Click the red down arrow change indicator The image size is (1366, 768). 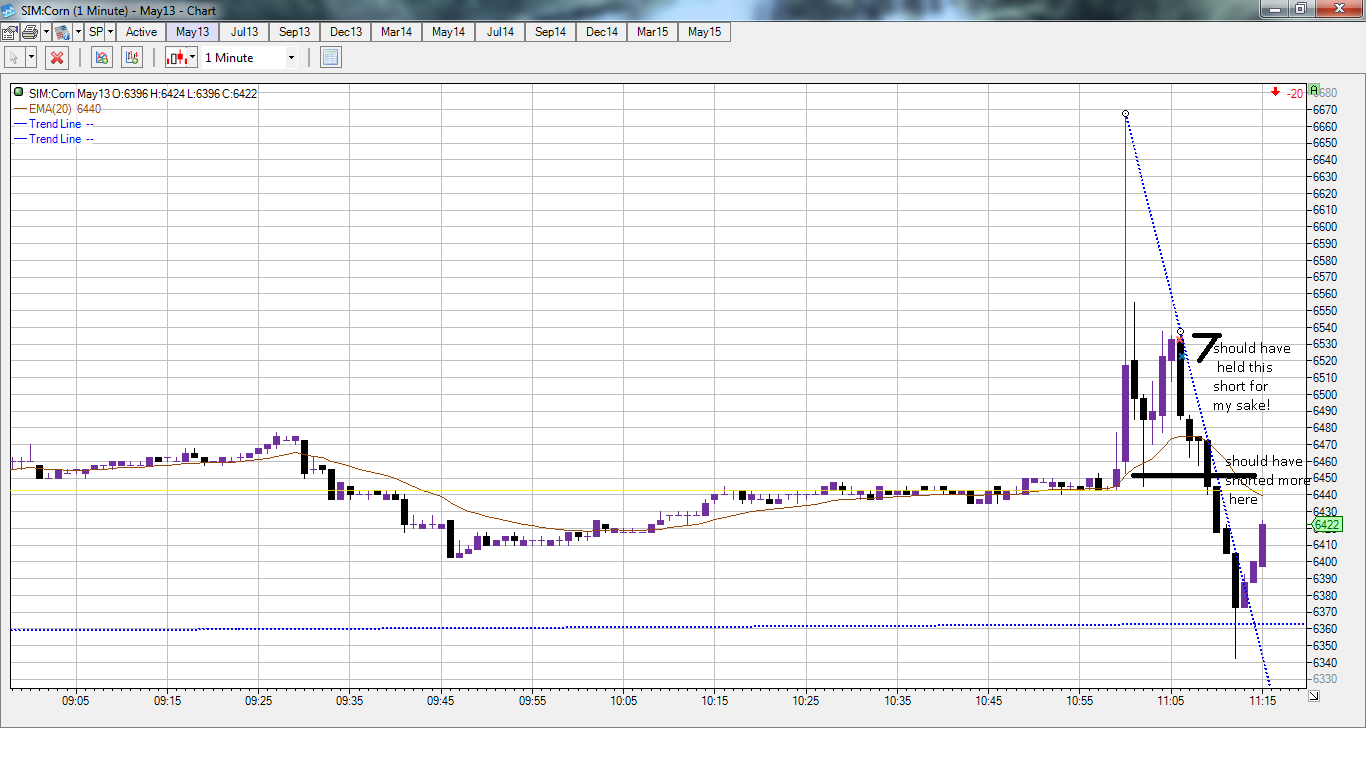click(x=1276, y=92)
